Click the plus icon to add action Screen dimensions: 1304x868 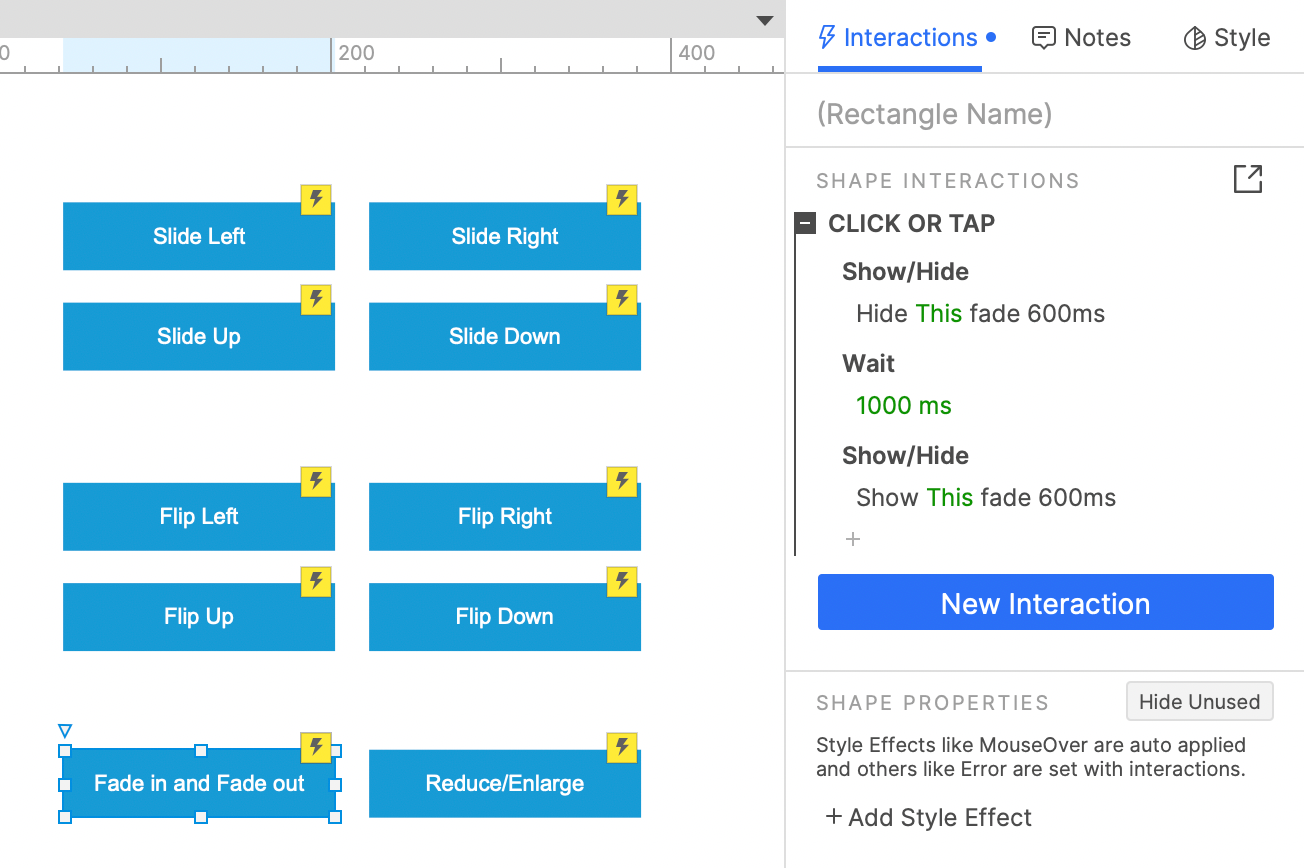point(853,539)
